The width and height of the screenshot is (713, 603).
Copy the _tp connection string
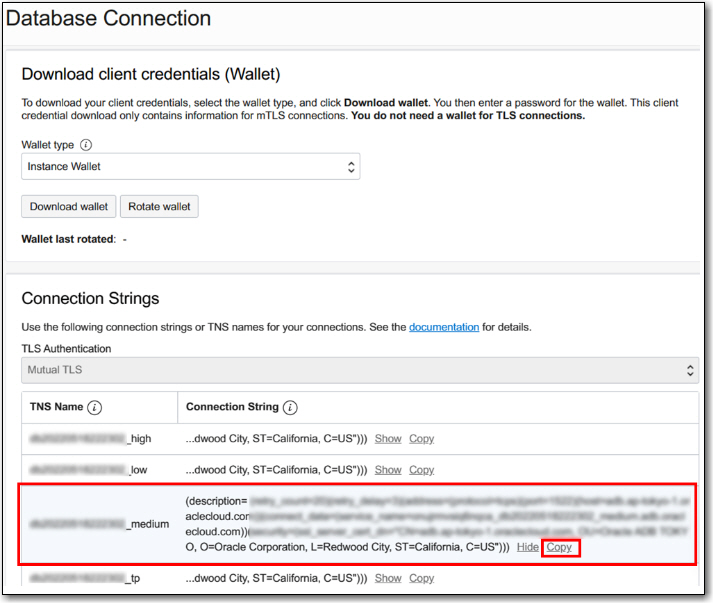tap(421, 578)
